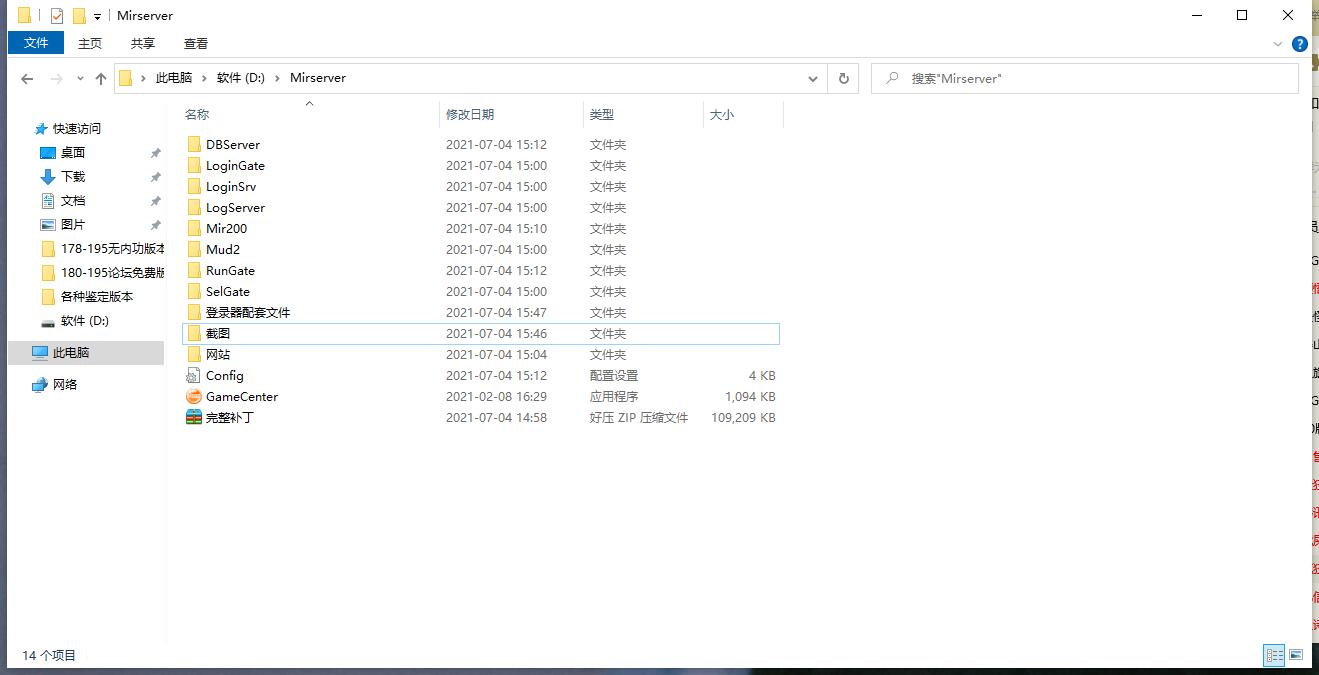Click the 软件 (D:) breadcrumb segment
This screenshot has height=675, width=1319.
[x=241, y=78]
